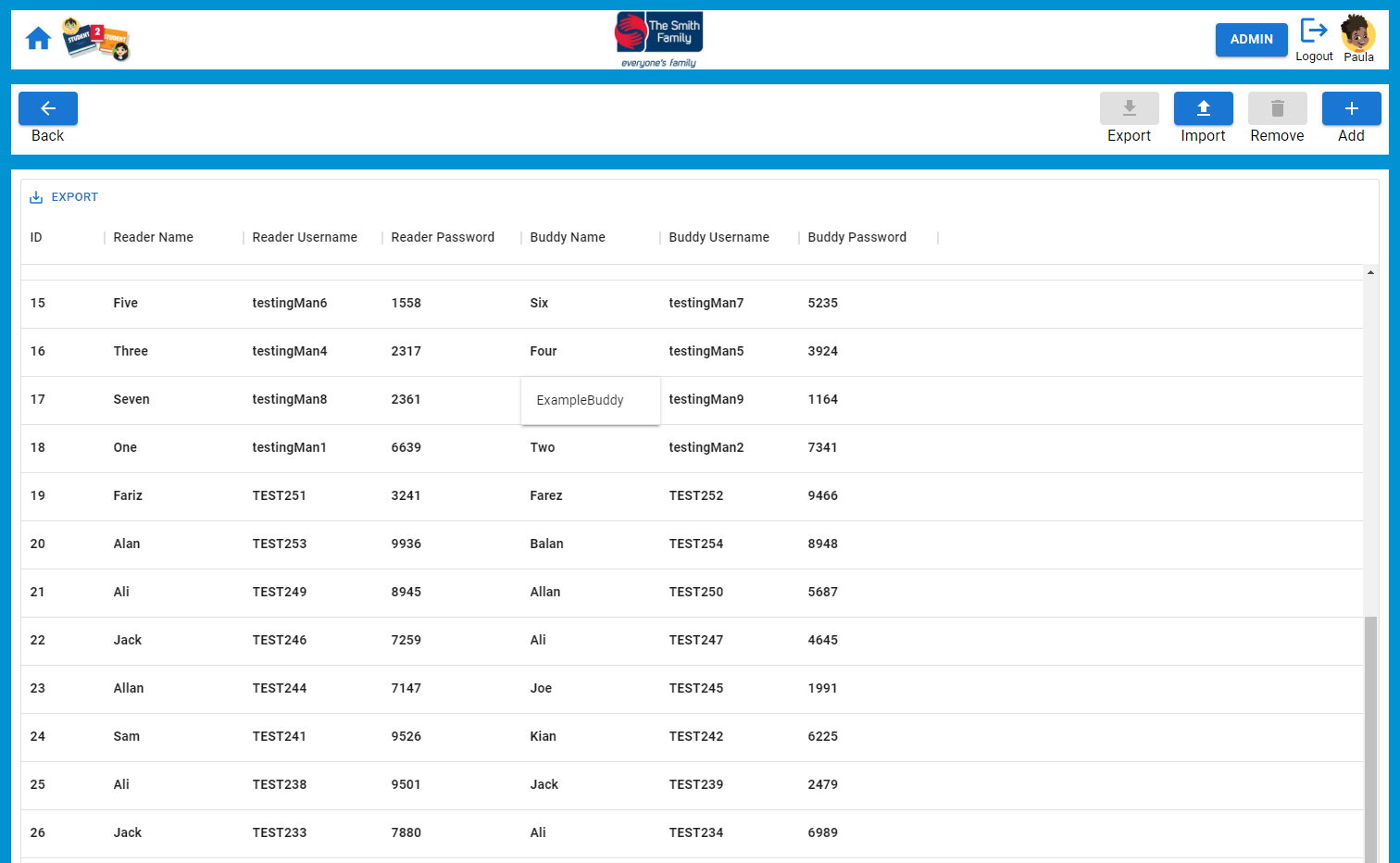Viewport: 1400px width, 863px height.
Task: Go to the Home icon
Action: (38, 39)
